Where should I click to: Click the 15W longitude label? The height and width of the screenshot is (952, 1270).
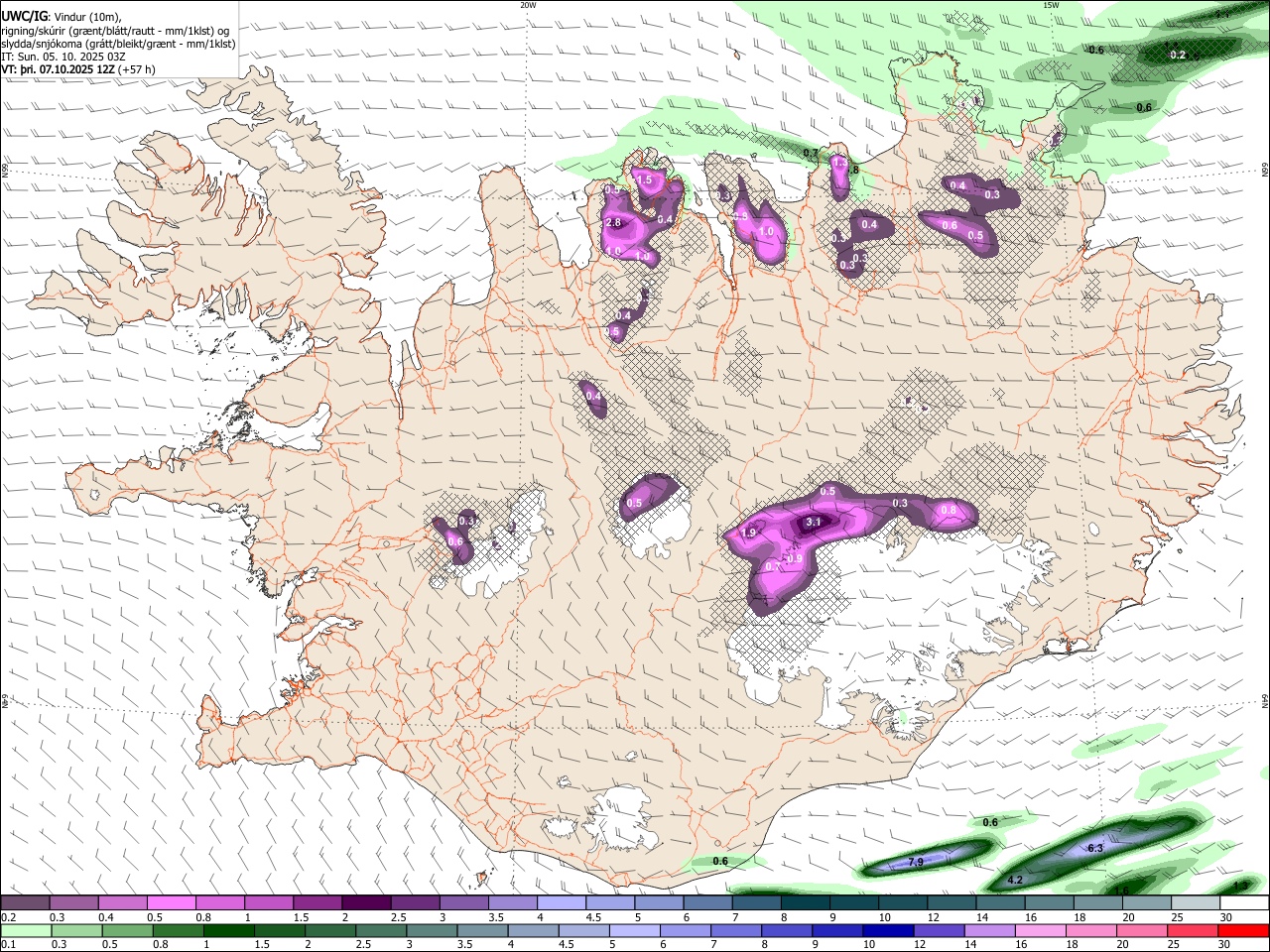[x=1050, y=5]
